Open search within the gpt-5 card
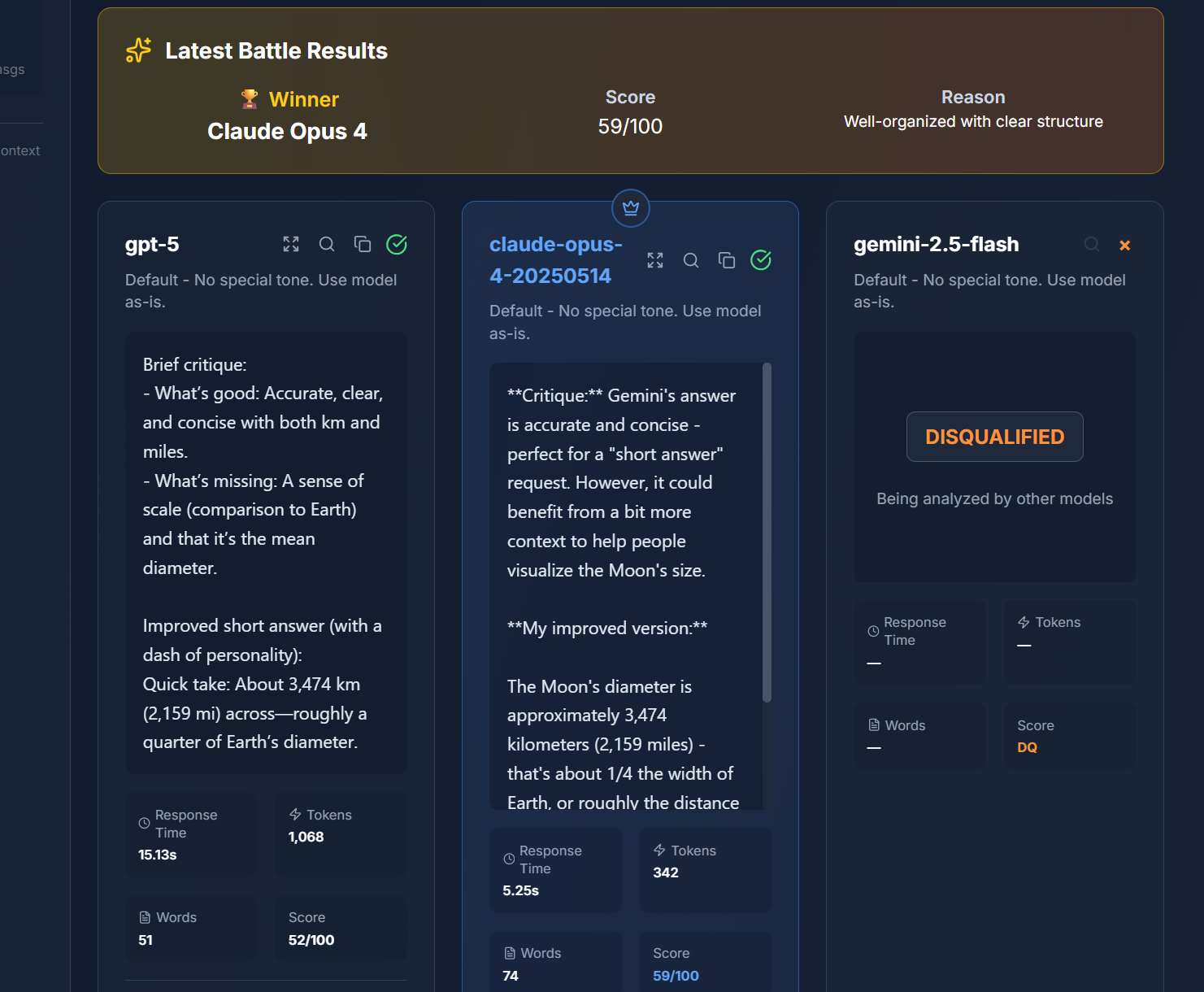The image size is (1204, 992). coord(327,244)
